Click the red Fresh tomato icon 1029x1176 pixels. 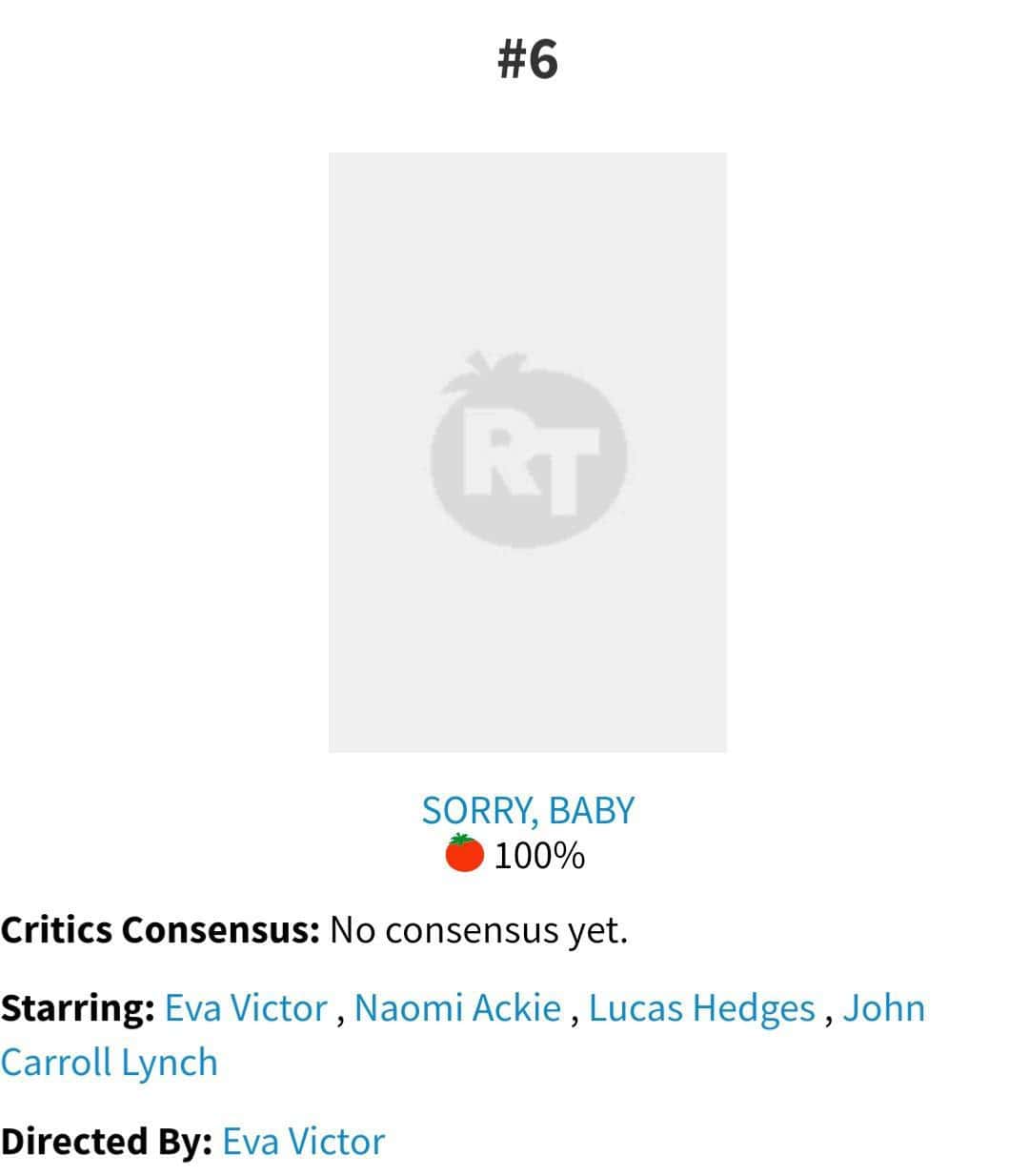[465, 852]
